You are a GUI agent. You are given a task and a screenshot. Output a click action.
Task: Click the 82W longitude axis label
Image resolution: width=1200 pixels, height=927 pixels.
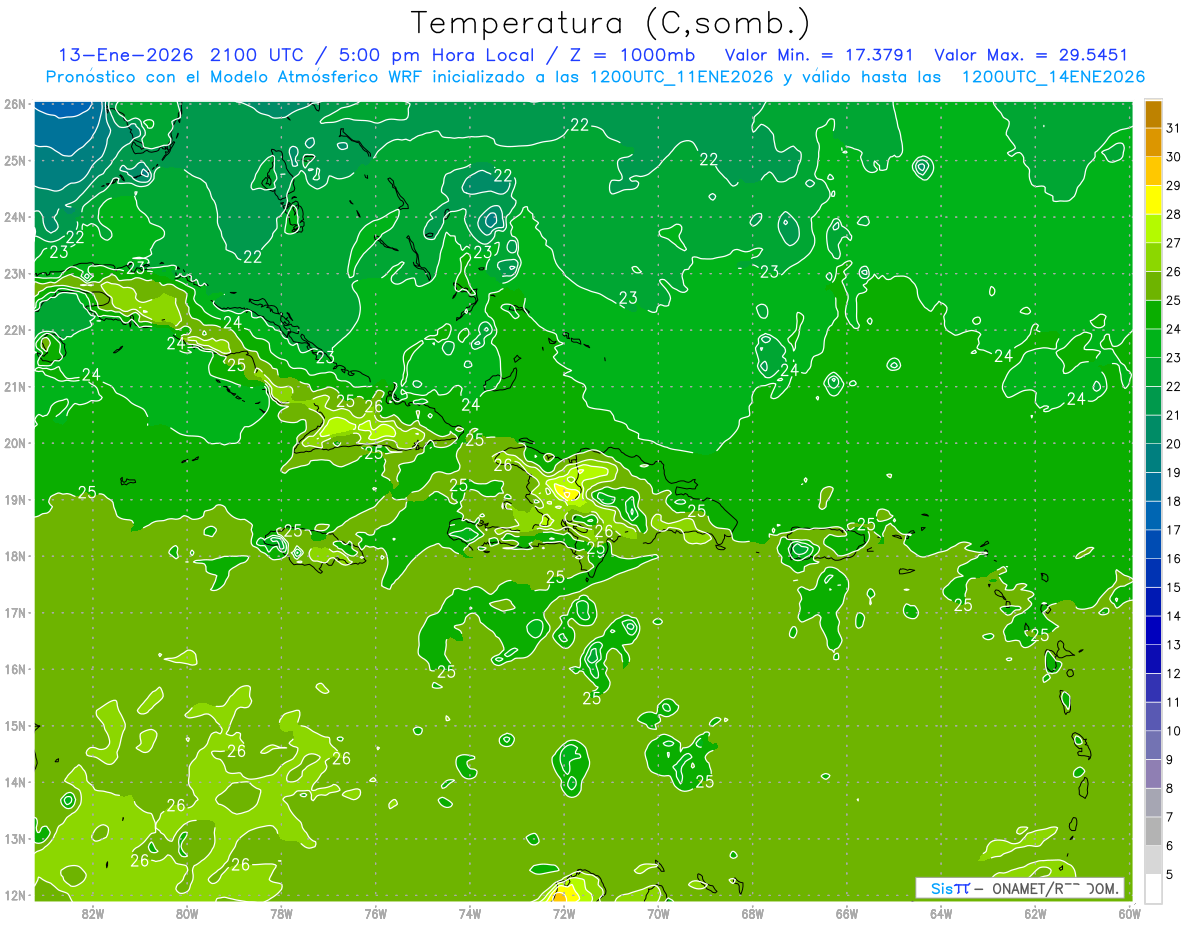[93, 913]
